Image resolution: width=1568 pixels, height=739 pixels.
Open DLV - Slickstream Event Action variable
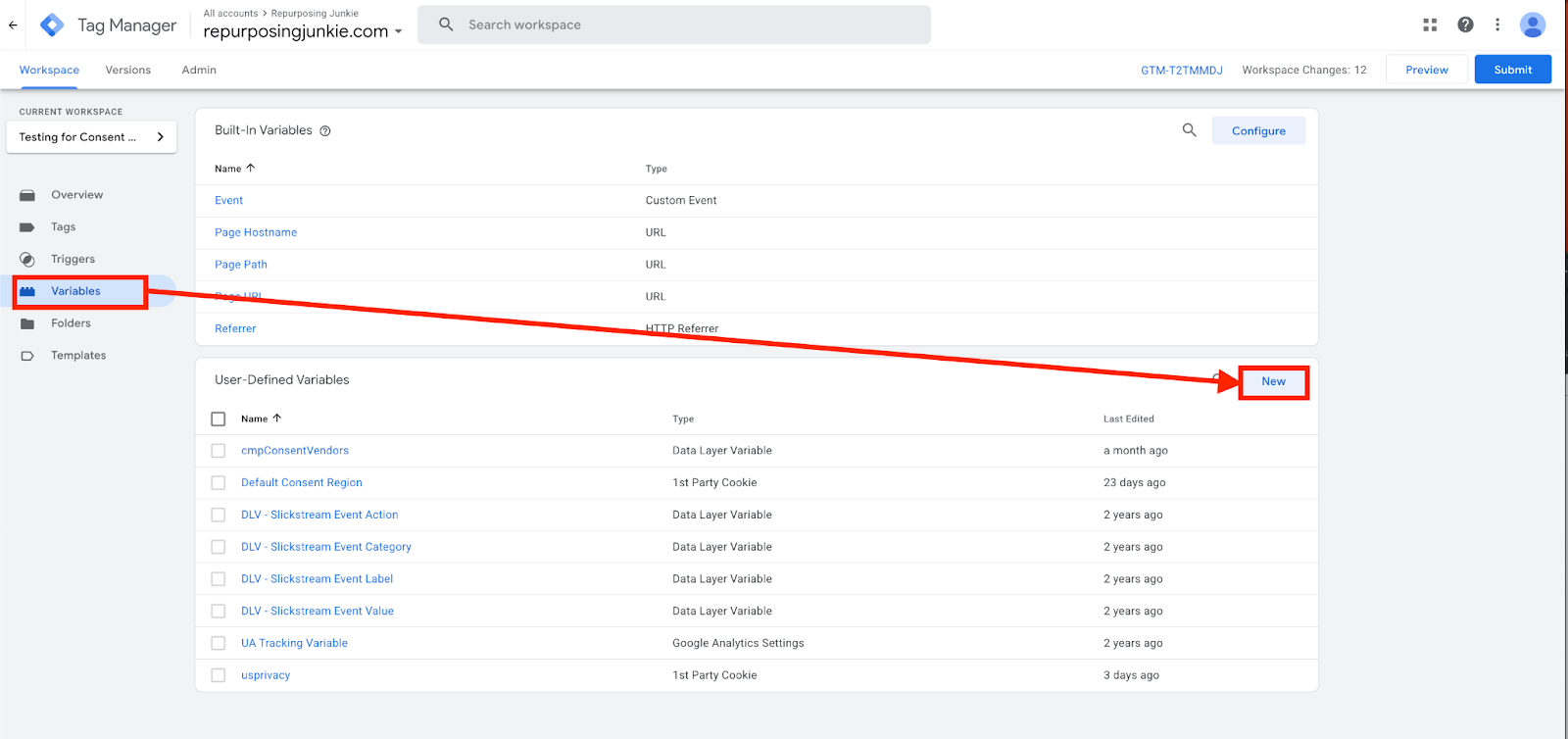click(319, 515)
